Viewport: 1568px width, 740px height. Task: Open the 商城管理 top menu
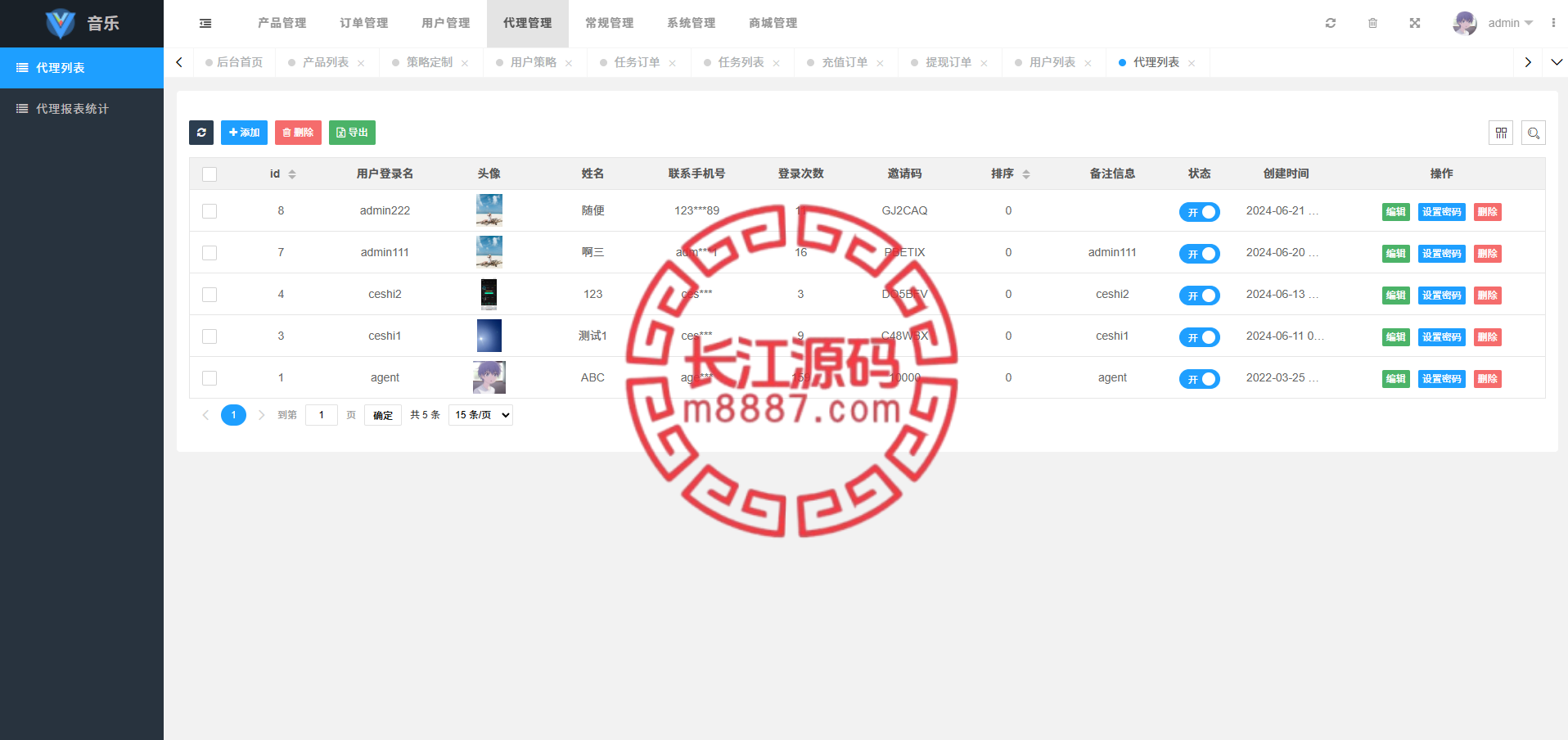pos(773,23)
